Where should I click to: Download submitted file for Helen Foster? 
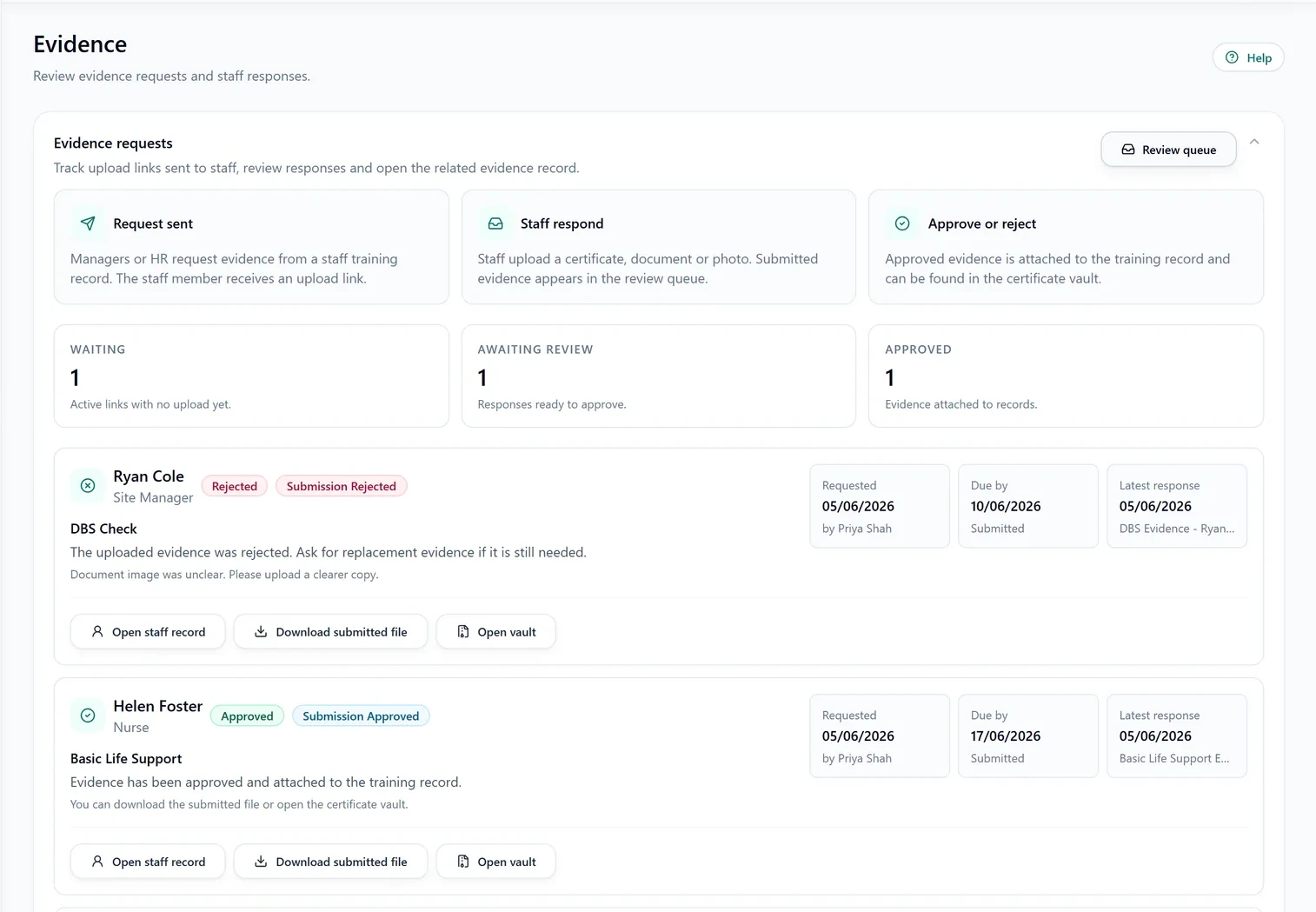330,862
